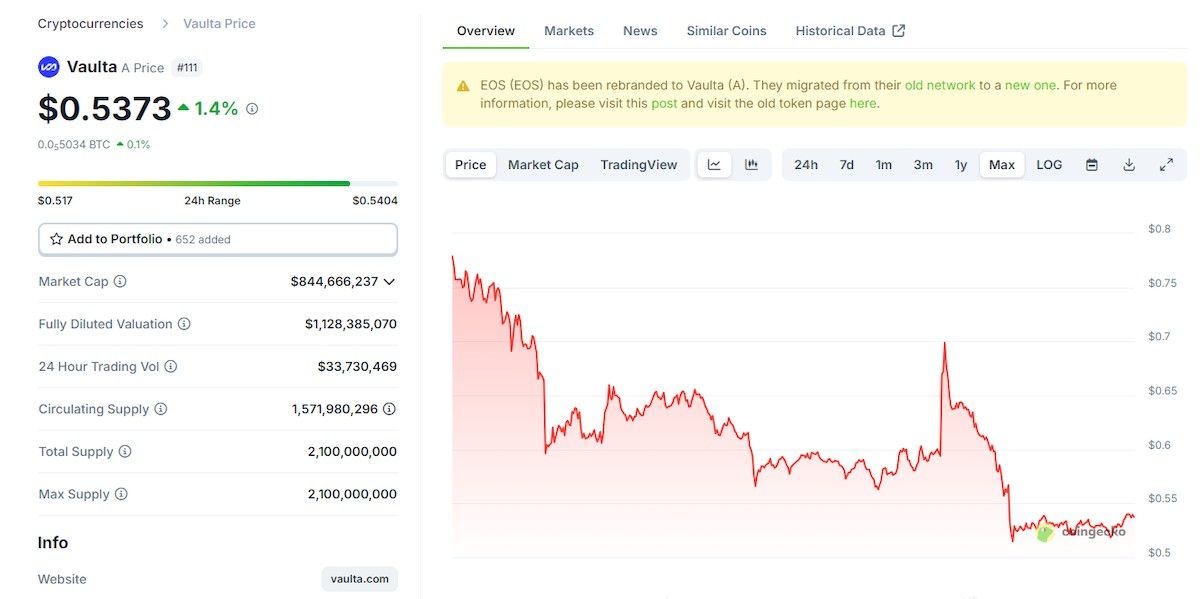Screen dimensions: 1200x599
Task: Open the Similar Coins tab
Action: (726, 30)
